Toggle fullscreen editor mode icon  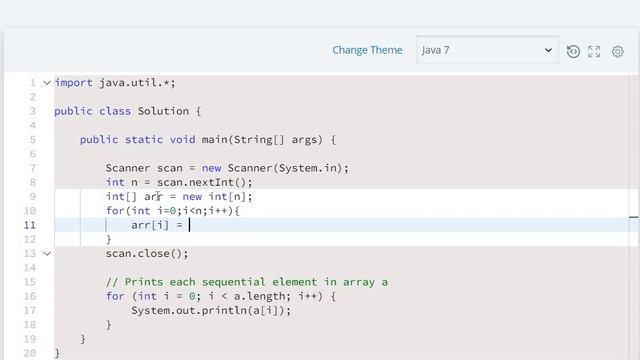[x=594, y=51]
